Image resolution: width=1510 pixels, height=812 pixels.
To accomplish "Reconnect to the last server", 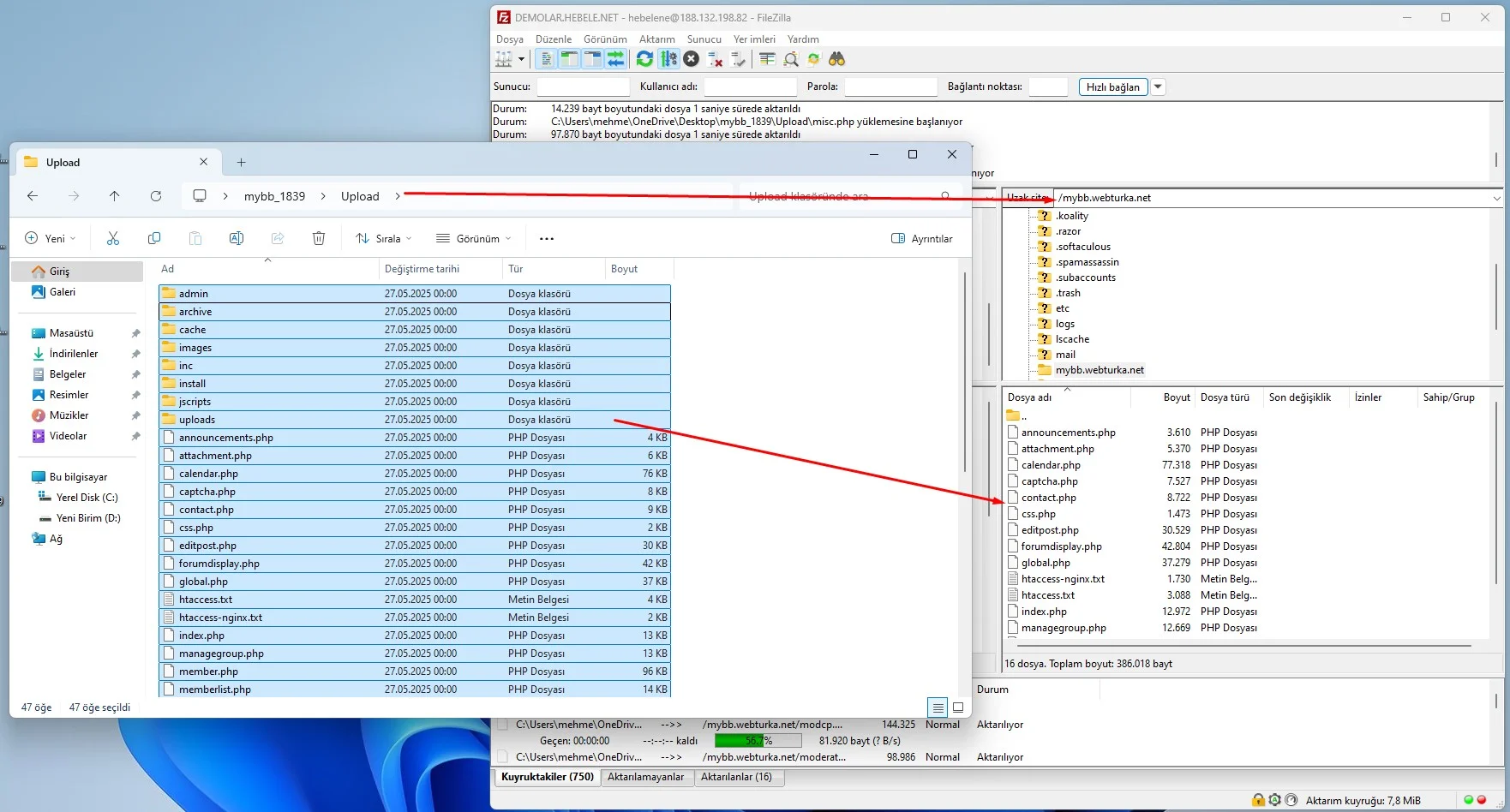I will 738,59.
